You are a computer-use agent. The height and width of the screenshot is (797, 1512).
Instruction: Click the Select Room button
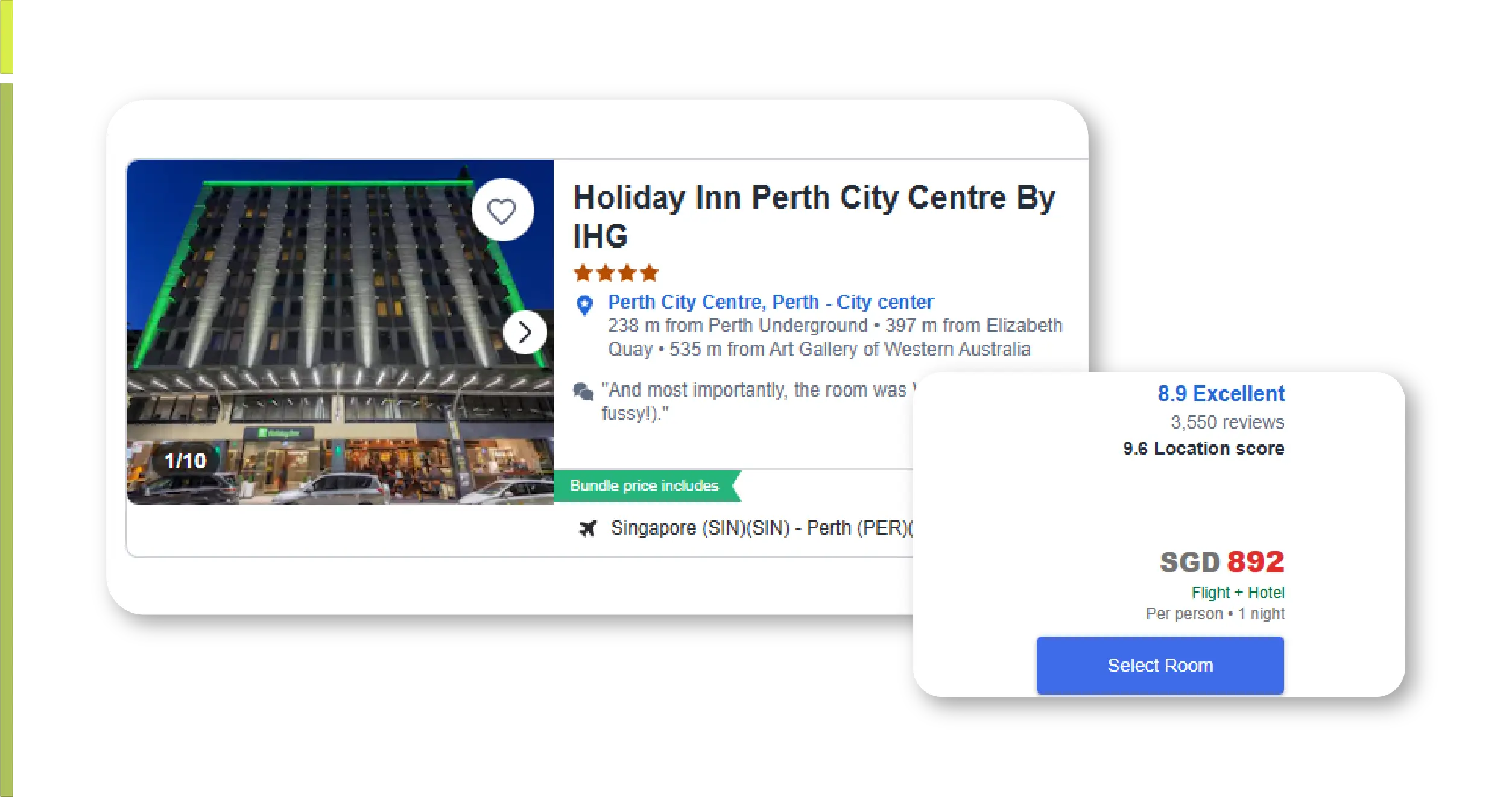pyautogui.click(x=1160, y=665)
